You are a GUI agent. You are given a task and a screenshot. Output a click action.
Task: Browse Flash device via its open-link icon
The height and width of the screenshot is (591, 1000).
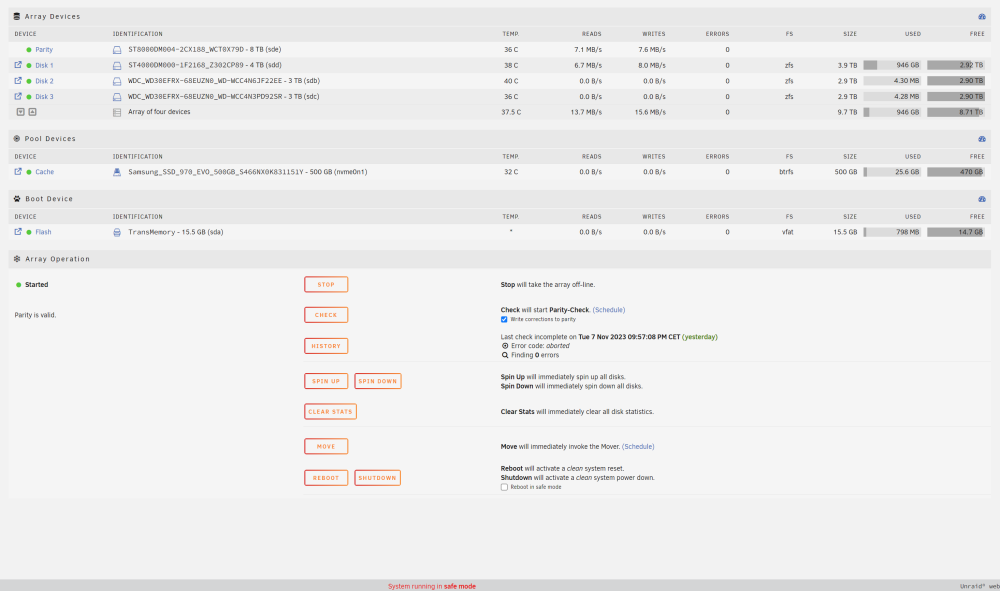coord(18,231)
